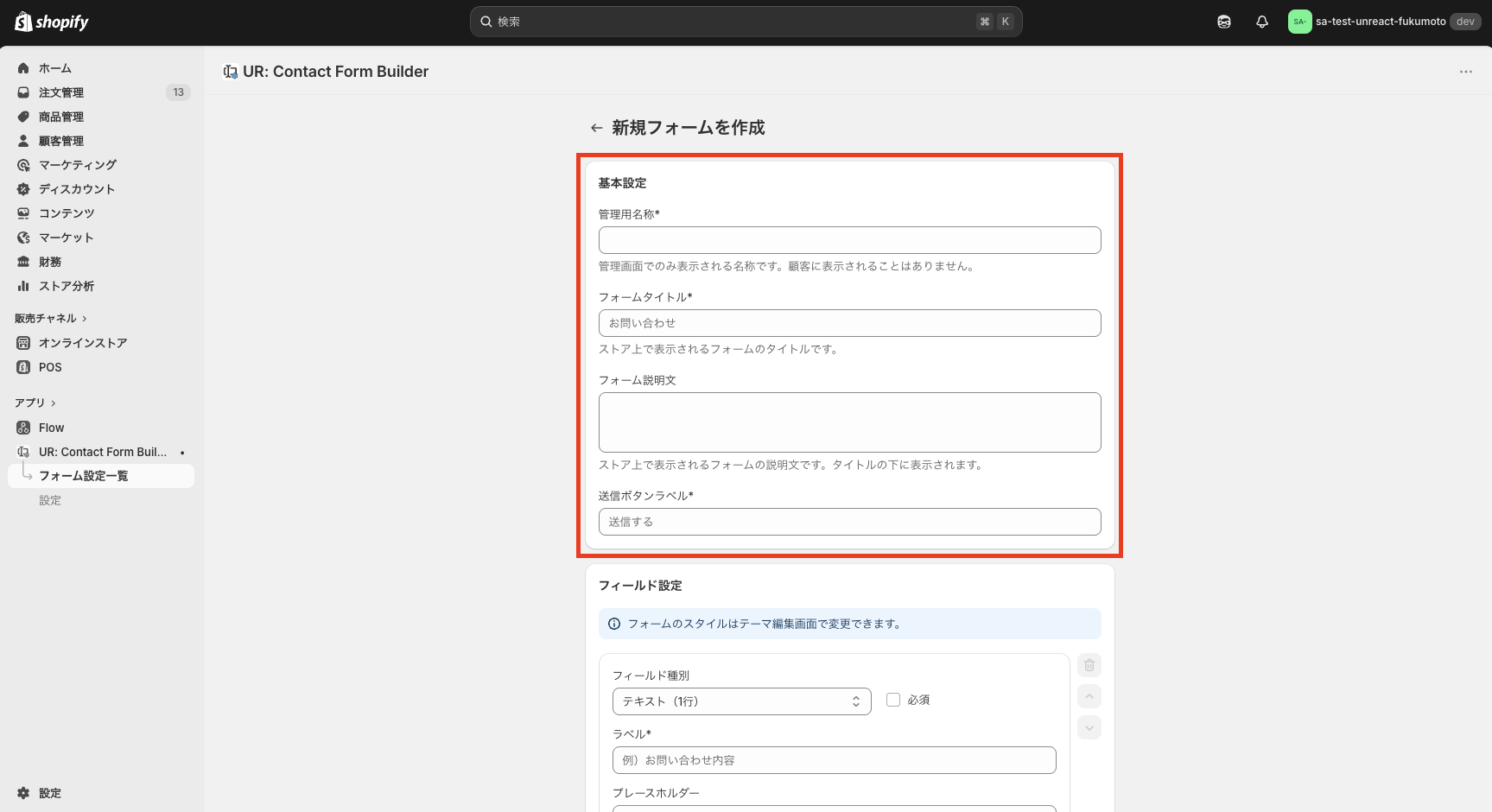This screenshot has width=1492, height=812.
Task: Click the 管理用名称 input field
Action: click(849, 240)
